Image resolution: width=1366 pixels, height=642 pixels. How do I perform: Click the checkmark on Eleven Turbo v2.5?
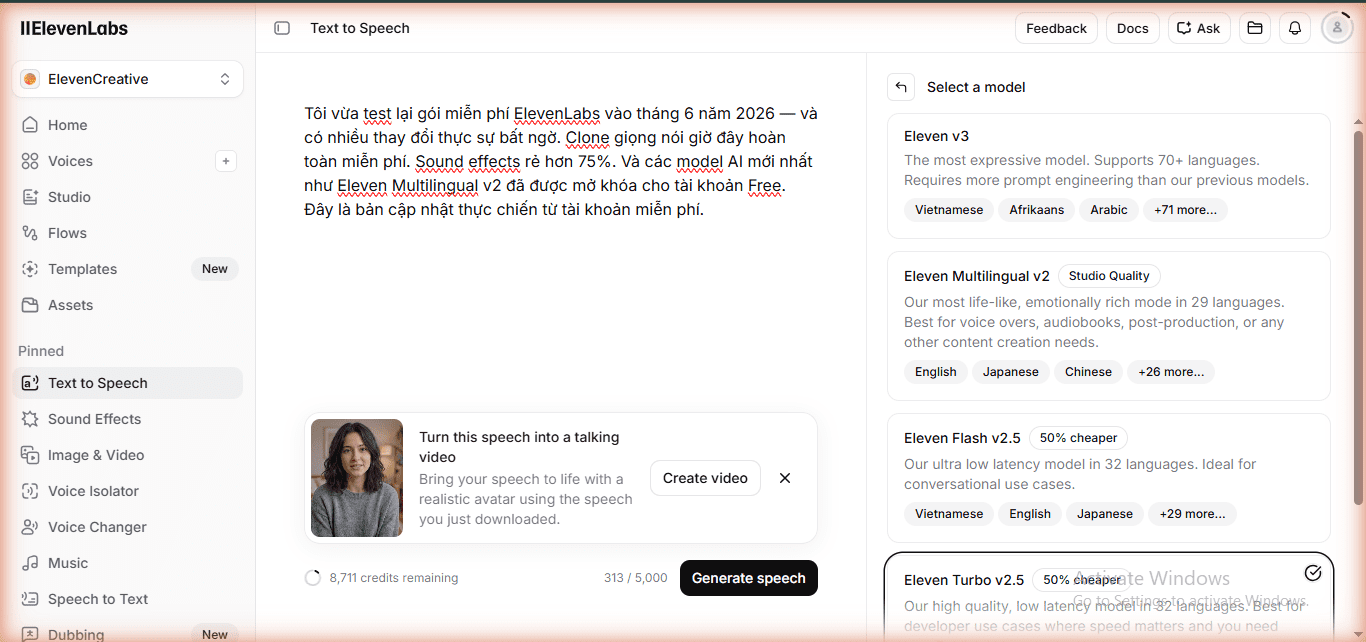click(1313, 573)
